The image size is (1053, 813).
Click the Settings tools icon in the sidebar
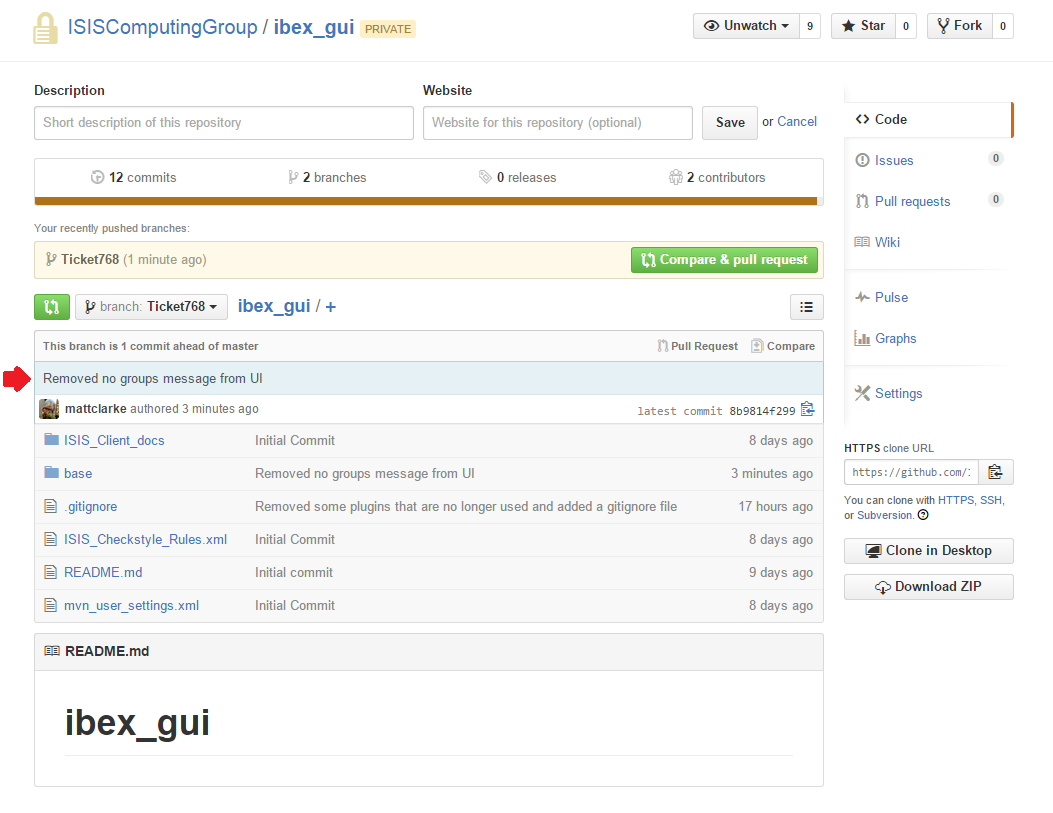(862, 393)
